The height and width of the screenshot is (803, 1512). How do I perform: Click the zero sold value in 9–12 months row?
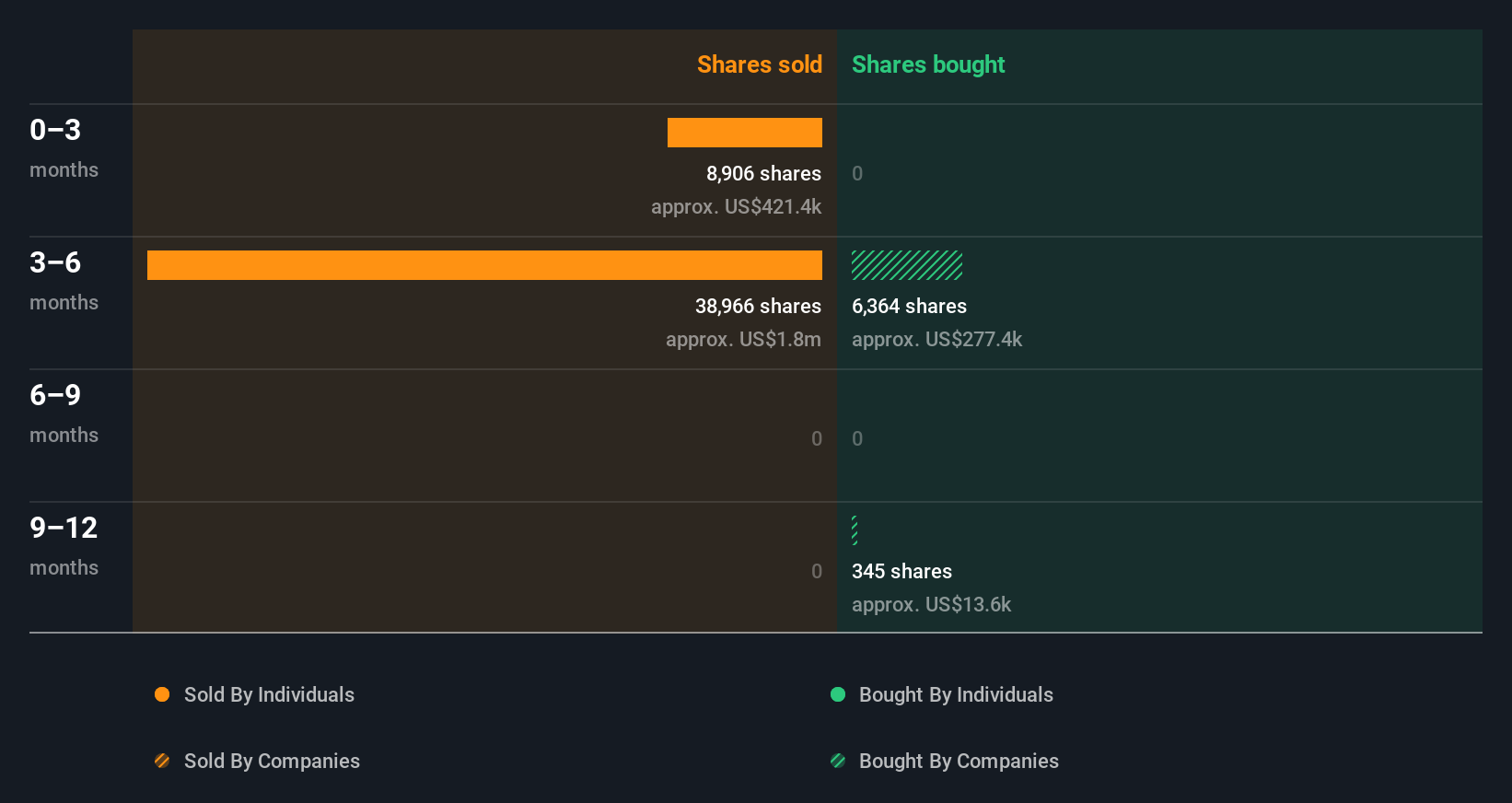pyautogui.click(x=817, y=571)
